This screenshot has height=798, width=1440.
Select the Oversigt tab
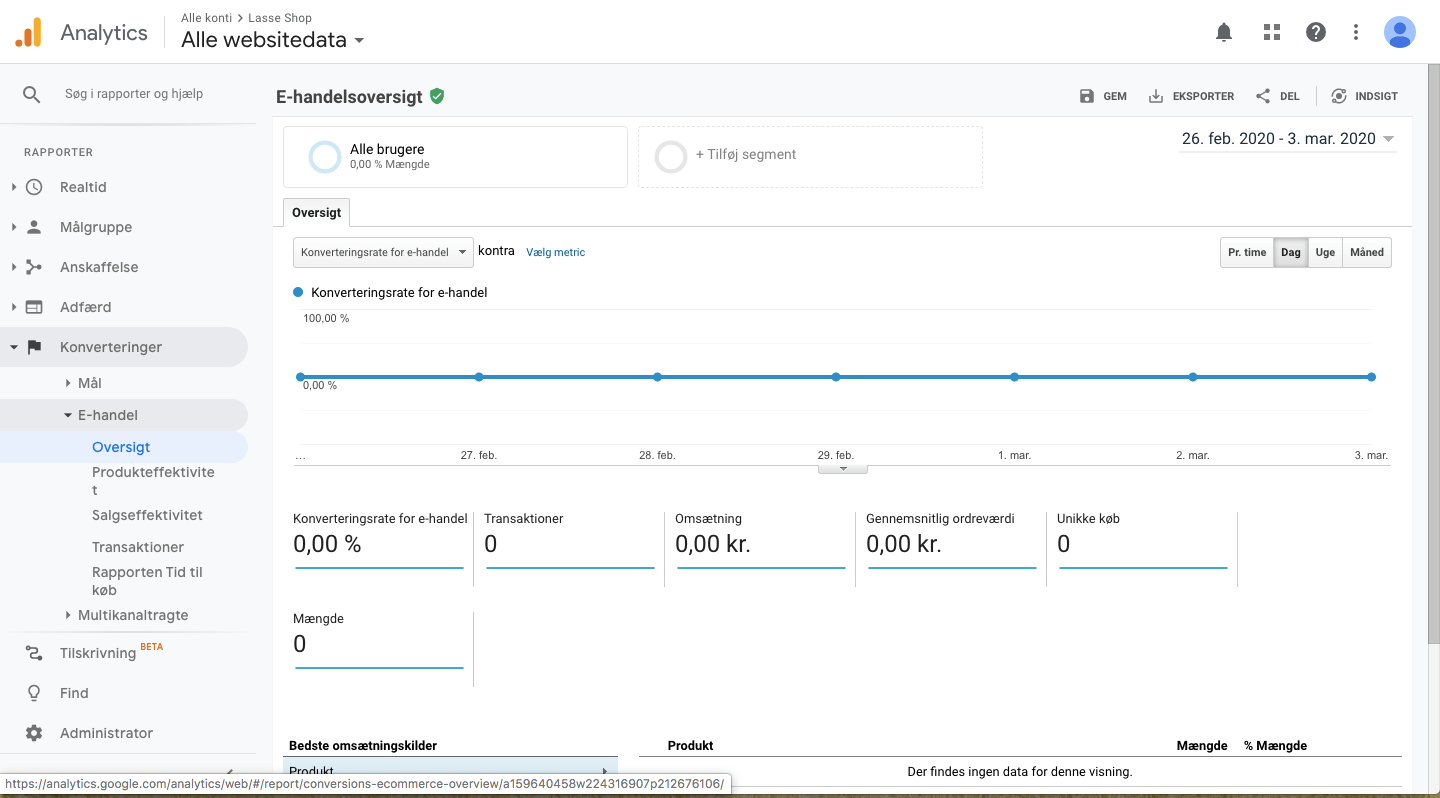317,213
